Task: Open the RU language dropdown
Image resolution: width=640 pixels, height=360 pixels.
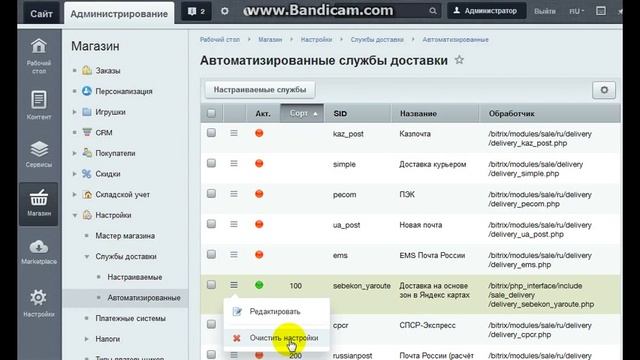Action: [576, 11]
